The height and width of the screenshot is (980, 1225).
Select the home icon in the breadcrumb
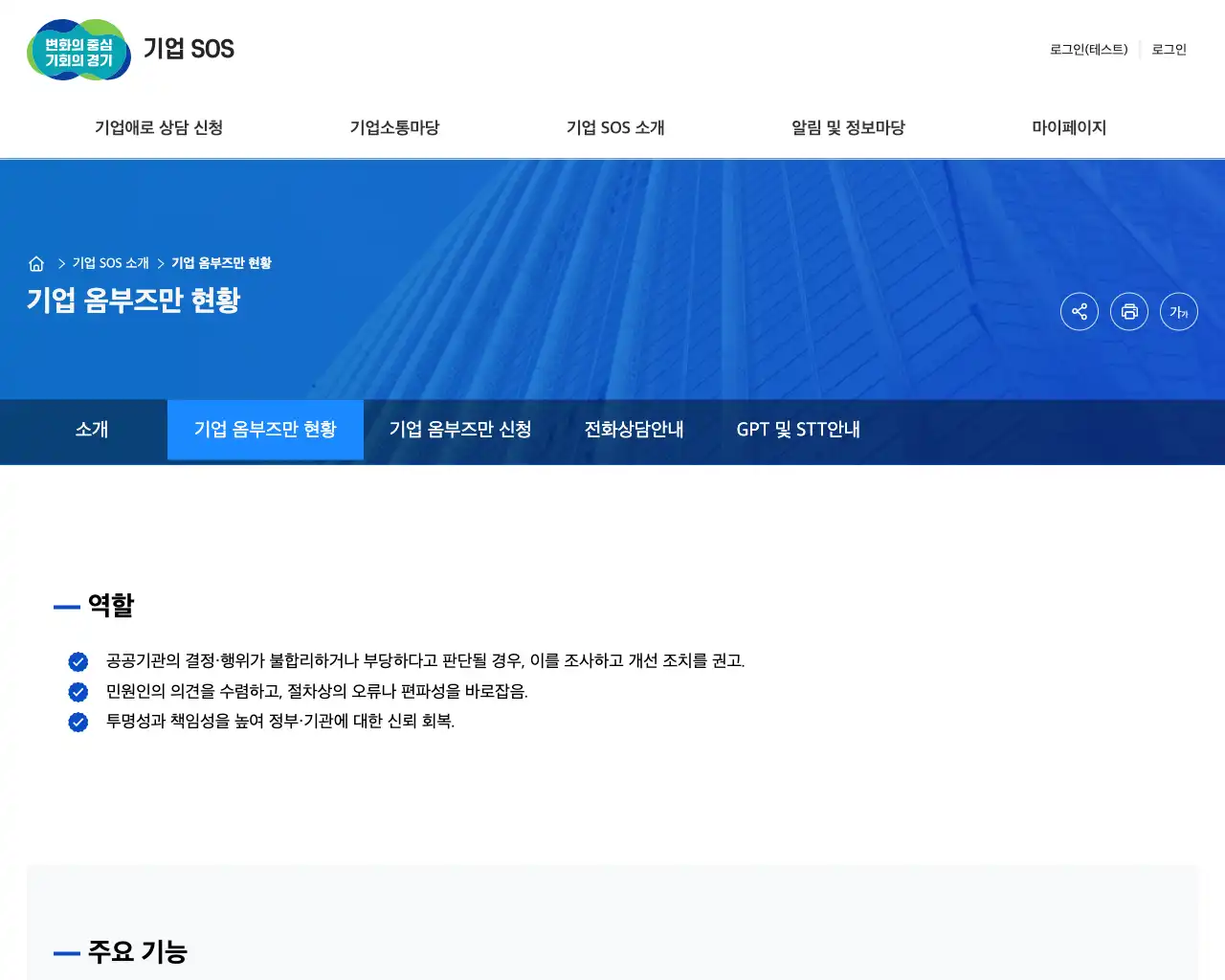[36, 263]
